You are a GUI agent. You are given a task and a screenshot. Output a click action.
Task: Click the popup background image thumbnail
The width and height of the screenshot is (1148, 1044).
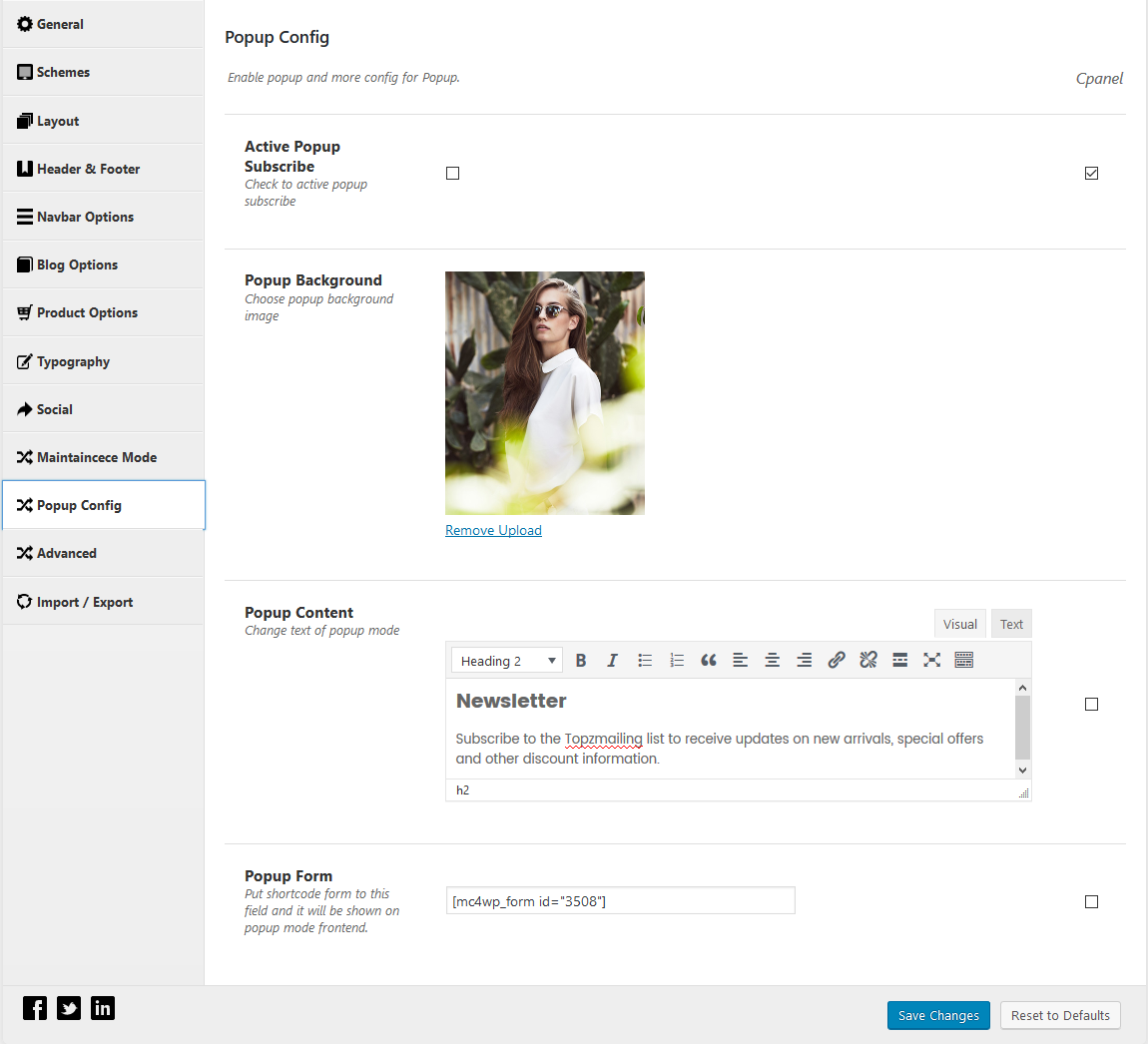click(545, 393)
